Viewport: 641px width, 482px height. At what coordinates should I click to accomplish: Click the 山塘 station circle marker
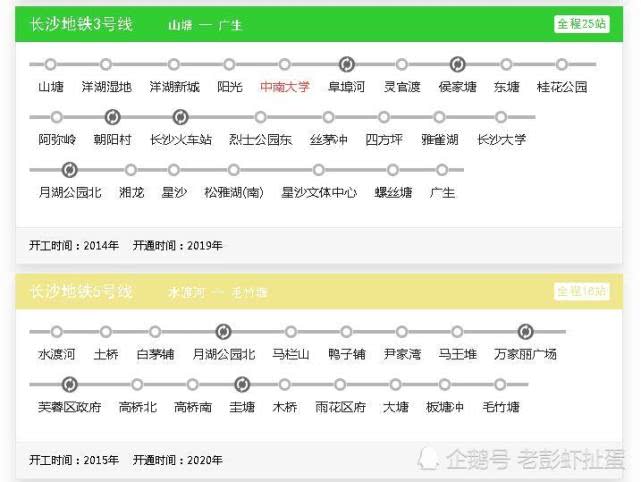[x=51, y=64]
